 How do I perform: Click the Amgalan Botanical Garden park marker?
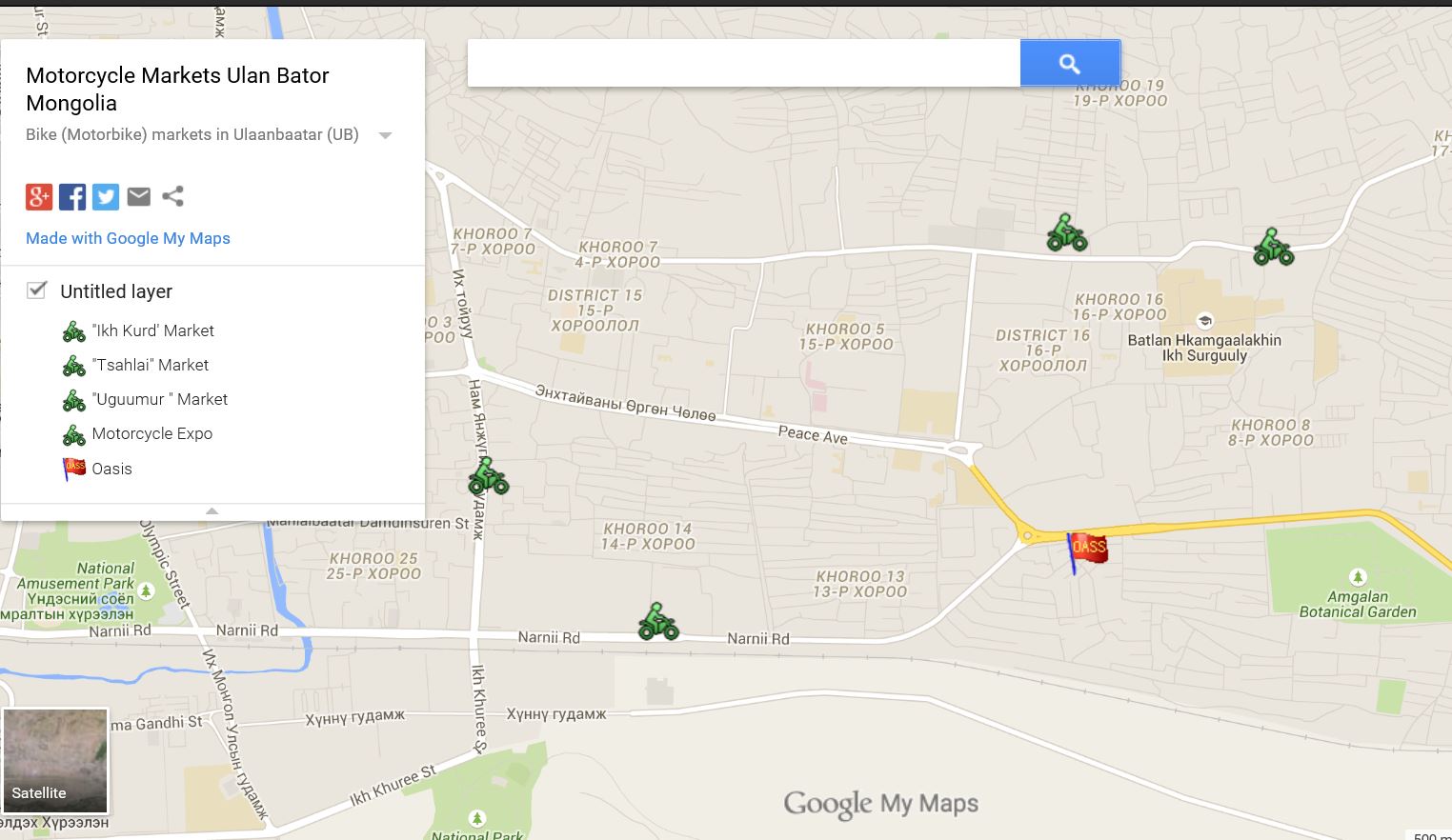click(1358, 577)
